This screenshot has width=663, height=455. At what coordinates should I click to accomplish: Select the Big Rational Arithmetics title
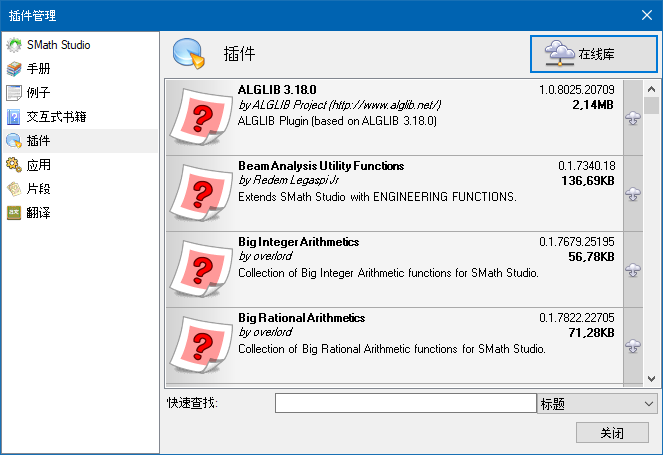pos(301,318)
